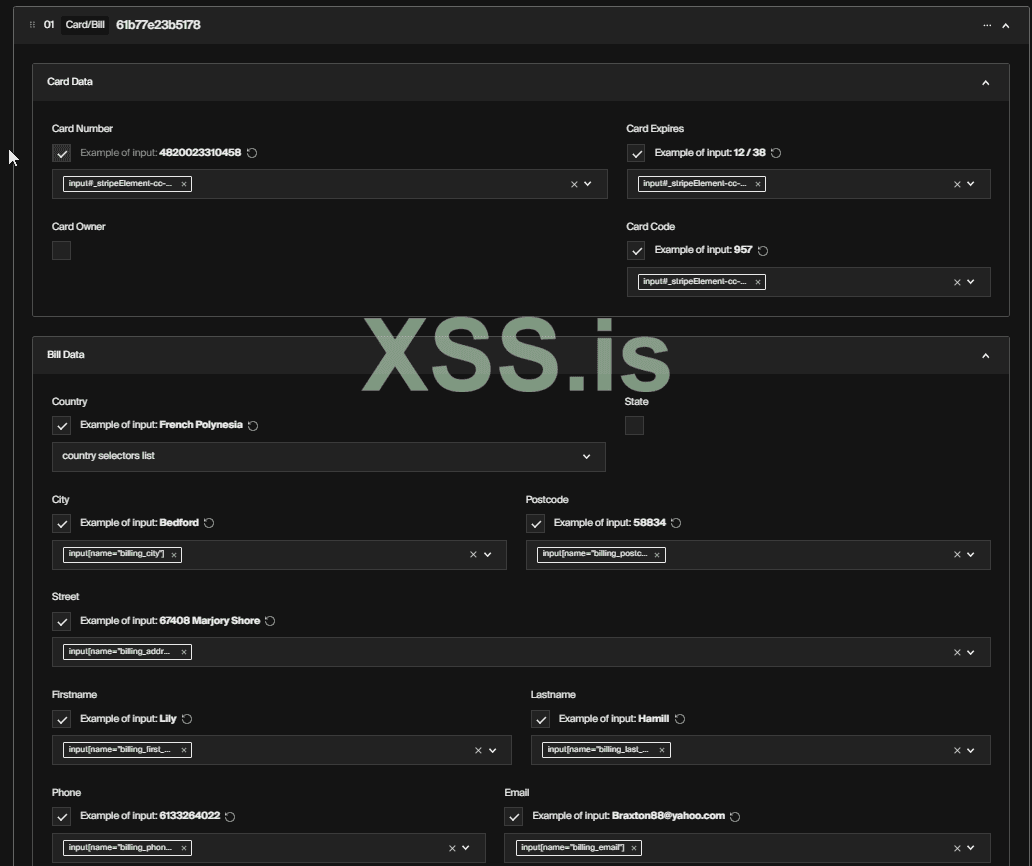Expand the Card Expires selector dropdown arrow
The height and width of the screenshot is (866, 1032).
tap(971, 184)
